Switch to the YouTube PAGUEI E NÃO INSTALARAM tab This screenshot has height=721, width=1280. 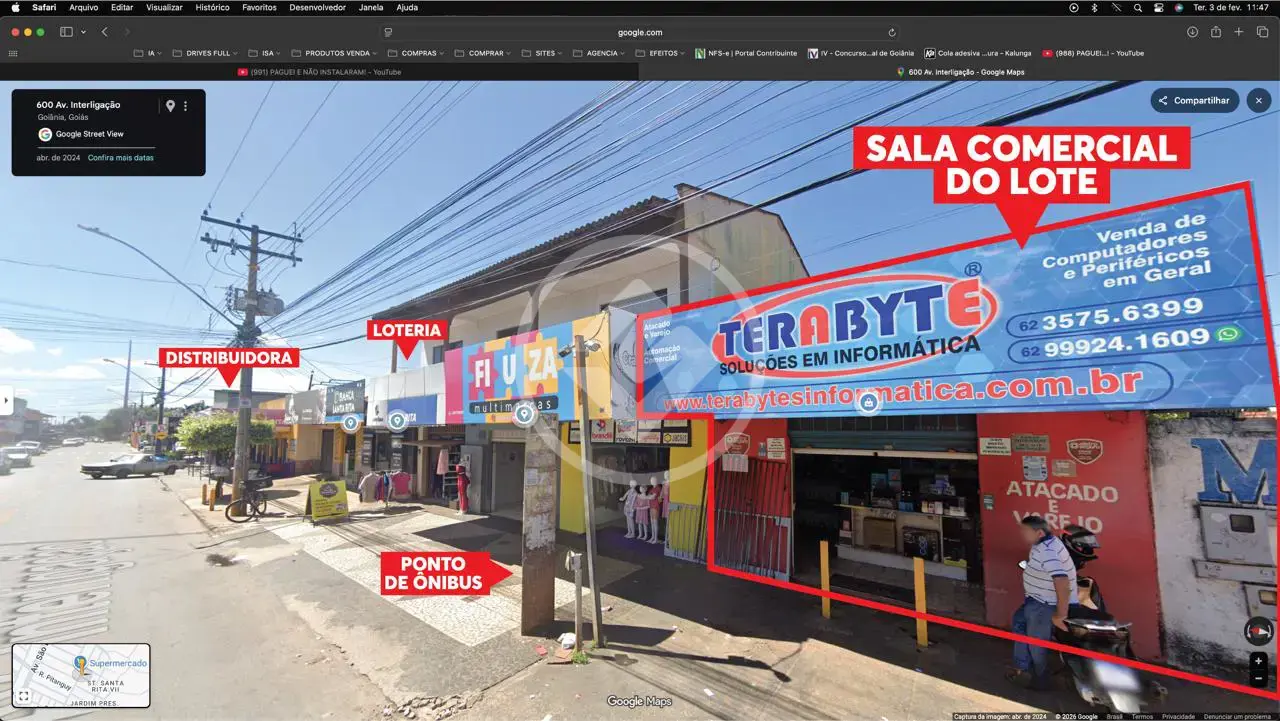319,72
